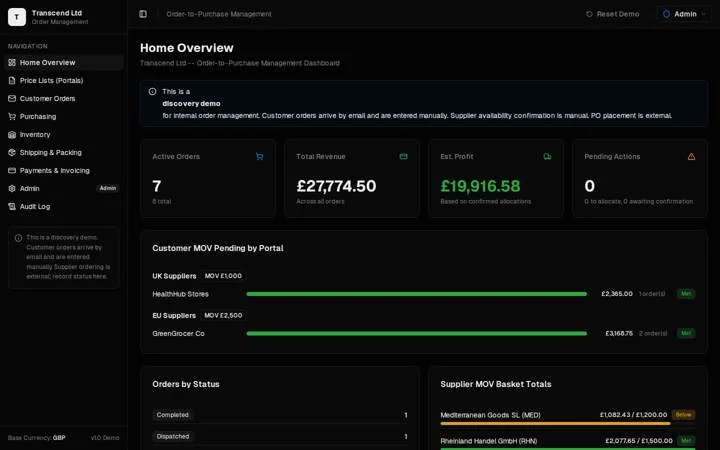The height and width of the screenshot is (450, 720).
Task: Click the Home Overview grid icon
Action: point(12,62)
